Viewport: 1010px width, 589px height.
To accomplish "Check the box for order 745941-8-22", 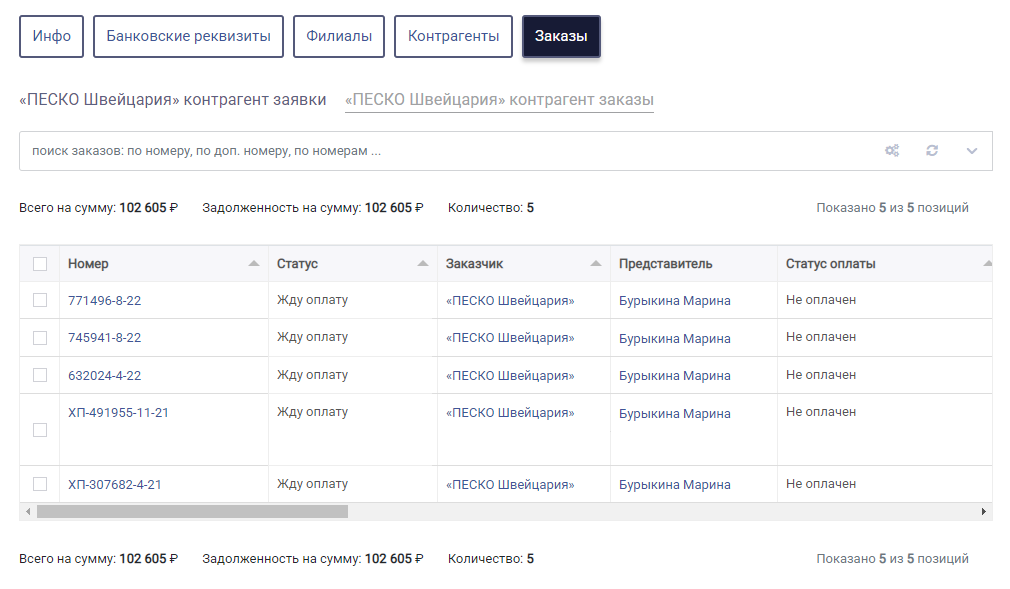I will 40,338.
